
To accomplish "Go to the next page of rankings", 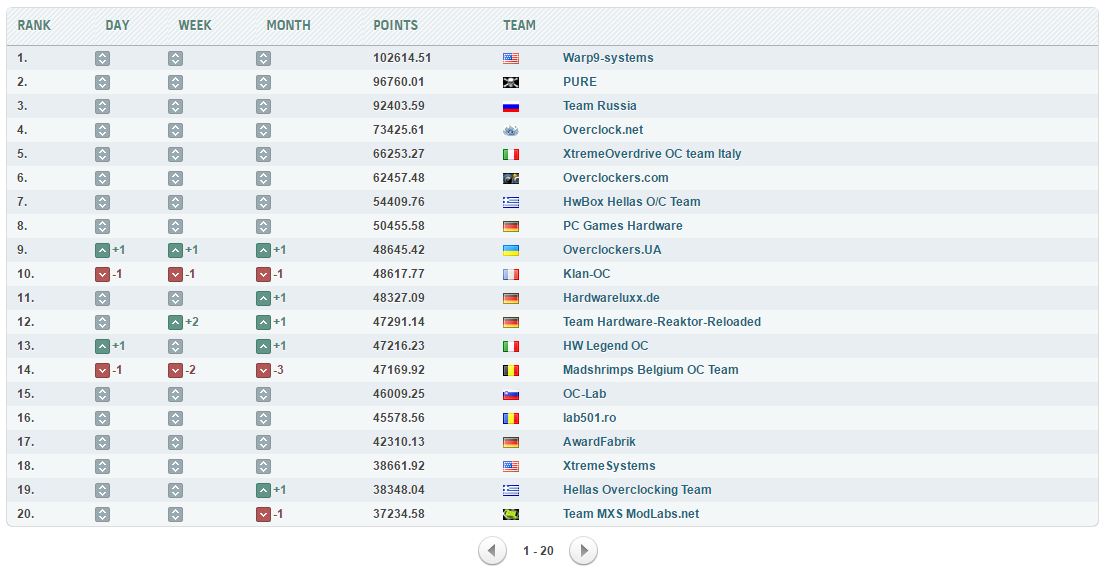I will [x=583, y=551].
